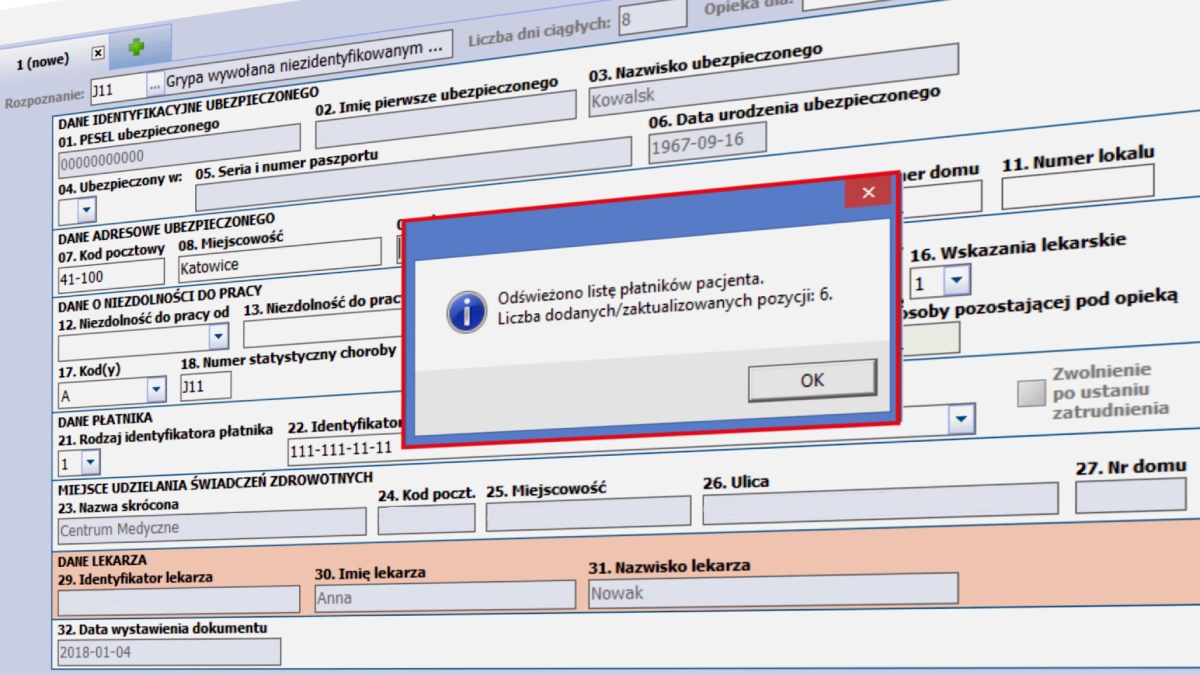Open the "21. Rodzaj identyfikatora płatnika" dropdown
This screenshot has width=1200, height=675.
coord(90,461)
